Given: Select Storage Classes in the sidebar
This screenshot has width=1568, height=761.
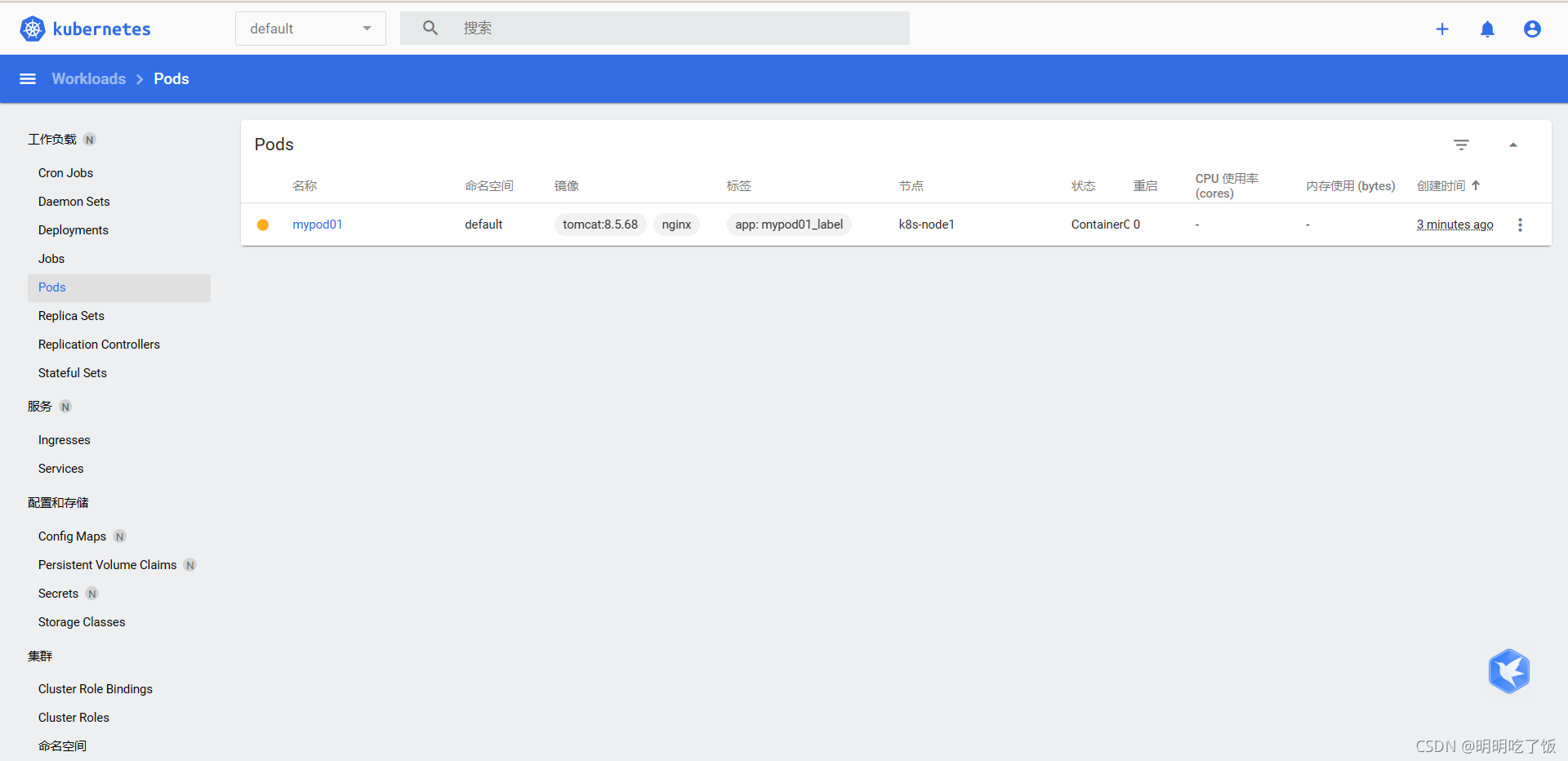Looking at the screenshot, I should [x=81, y=621].
